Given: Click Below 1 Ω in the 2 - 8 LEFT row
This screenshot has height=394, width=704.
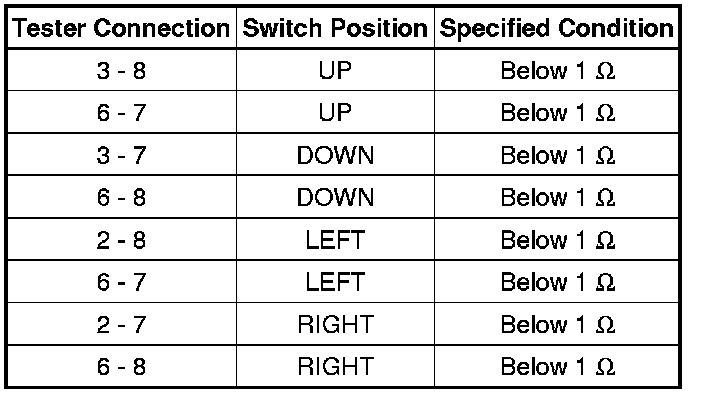Looking at the screenshot, I should (x=557, y=240).
